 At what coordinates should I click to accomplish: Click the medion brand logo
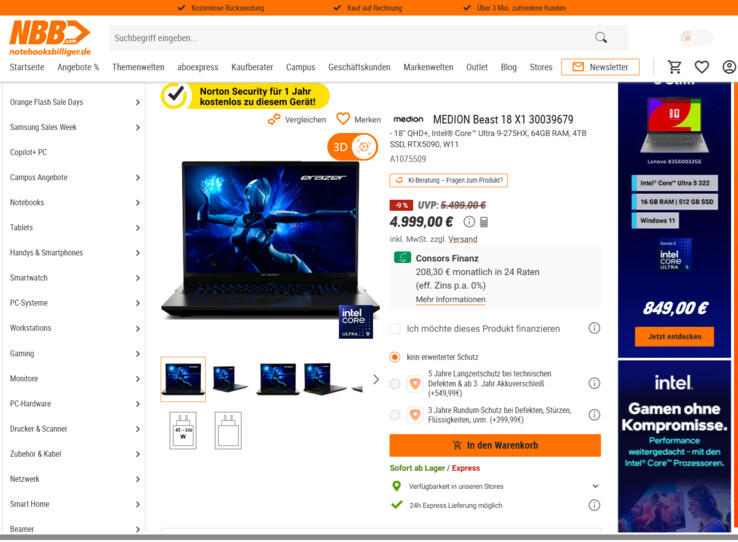tap(408, 120)
